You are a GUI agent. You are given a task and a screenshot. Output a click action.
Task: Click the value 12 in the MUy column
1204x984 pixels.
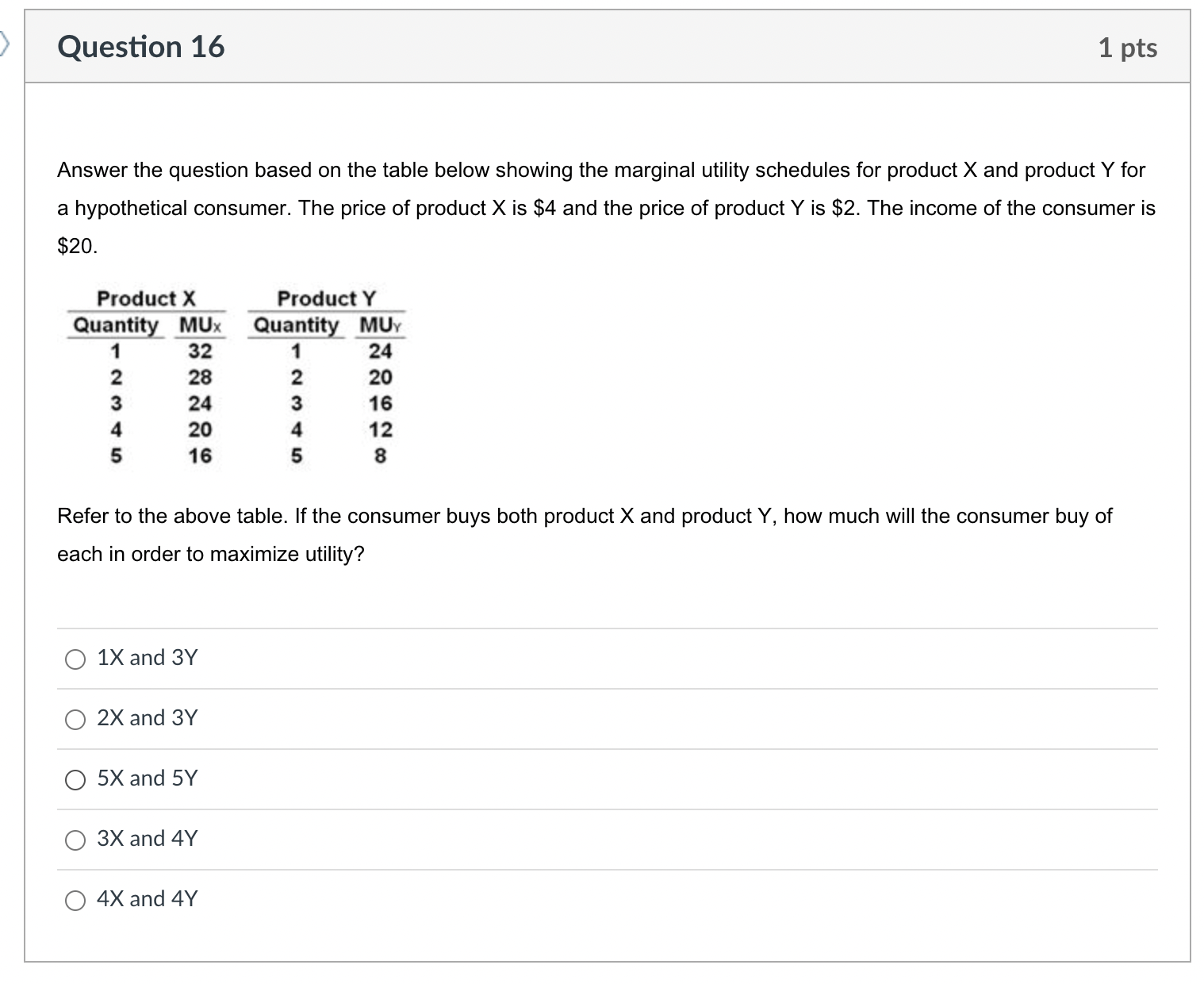tap(381, 429)
